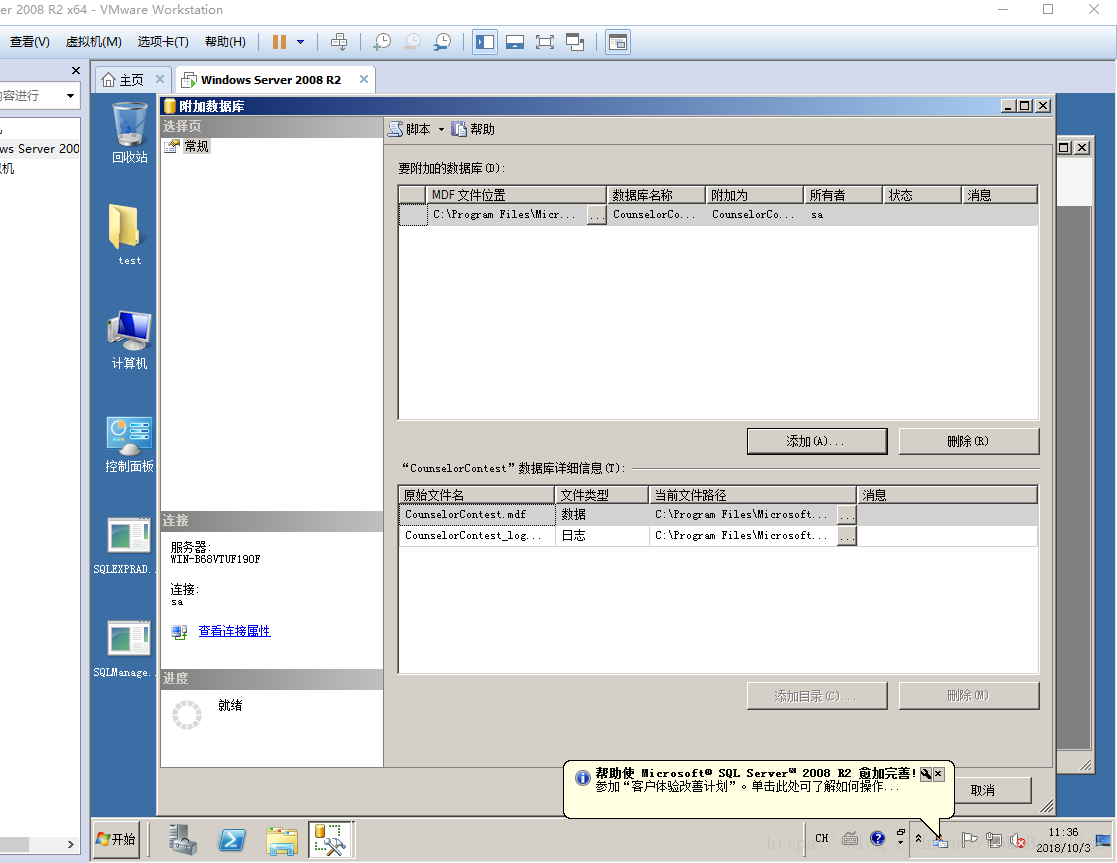Open Server Manager from the taskbar
The width and height of the screenshot is (1117, 863).
[x=183, y=839]
